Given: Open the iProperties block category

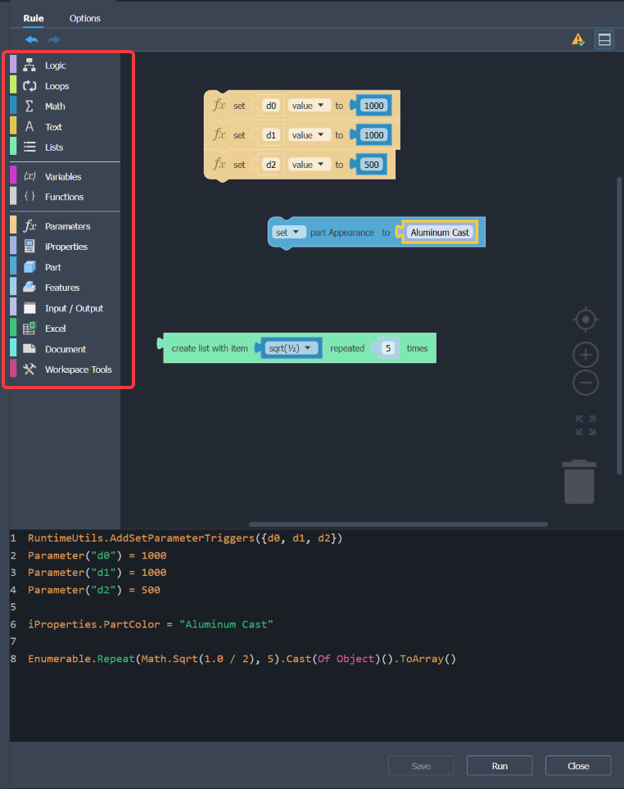Looking at the screenshot, I should [x=65, y=247].
